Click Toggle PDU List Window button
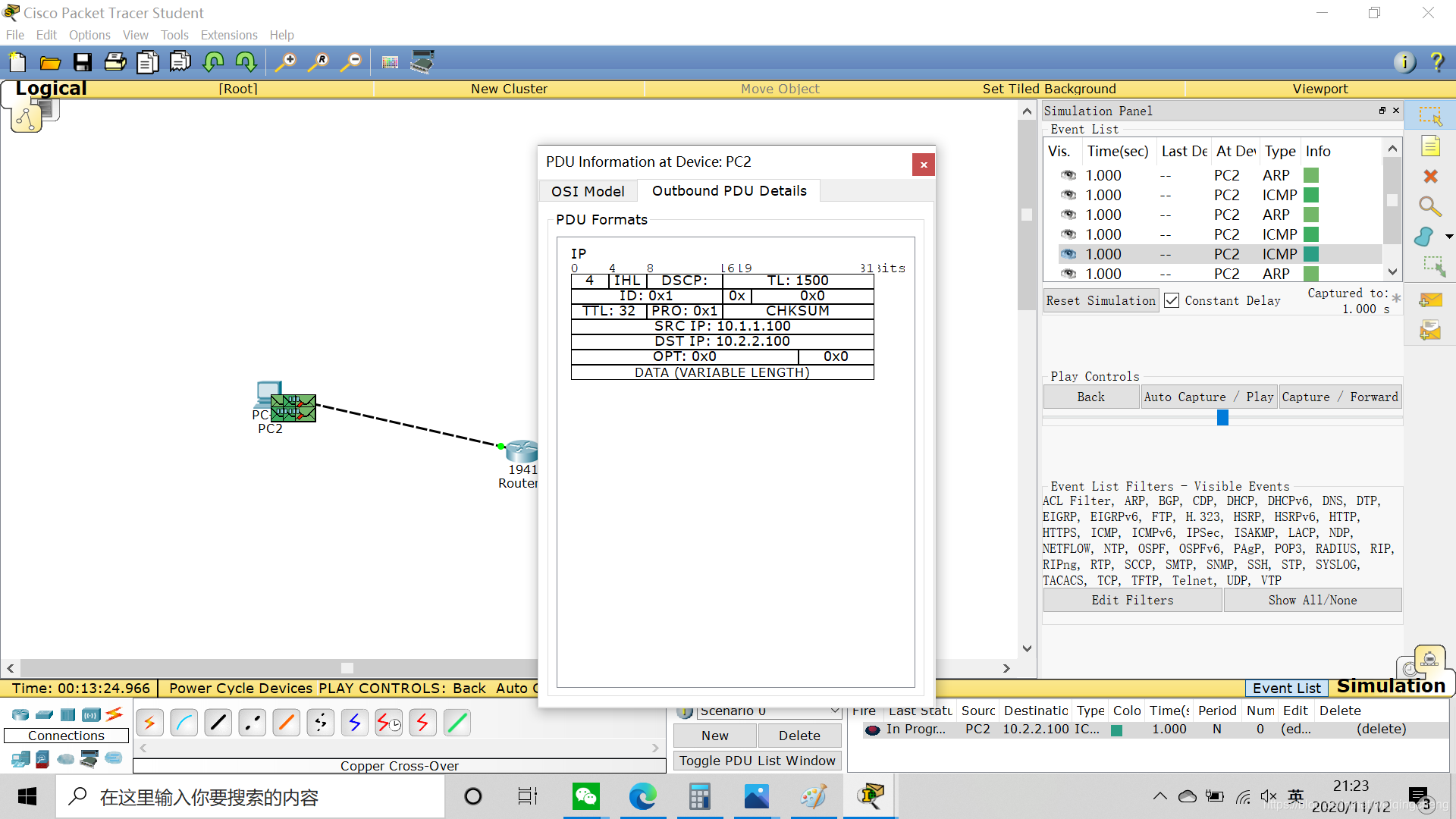1456x819 pixels. click(757, 761)
